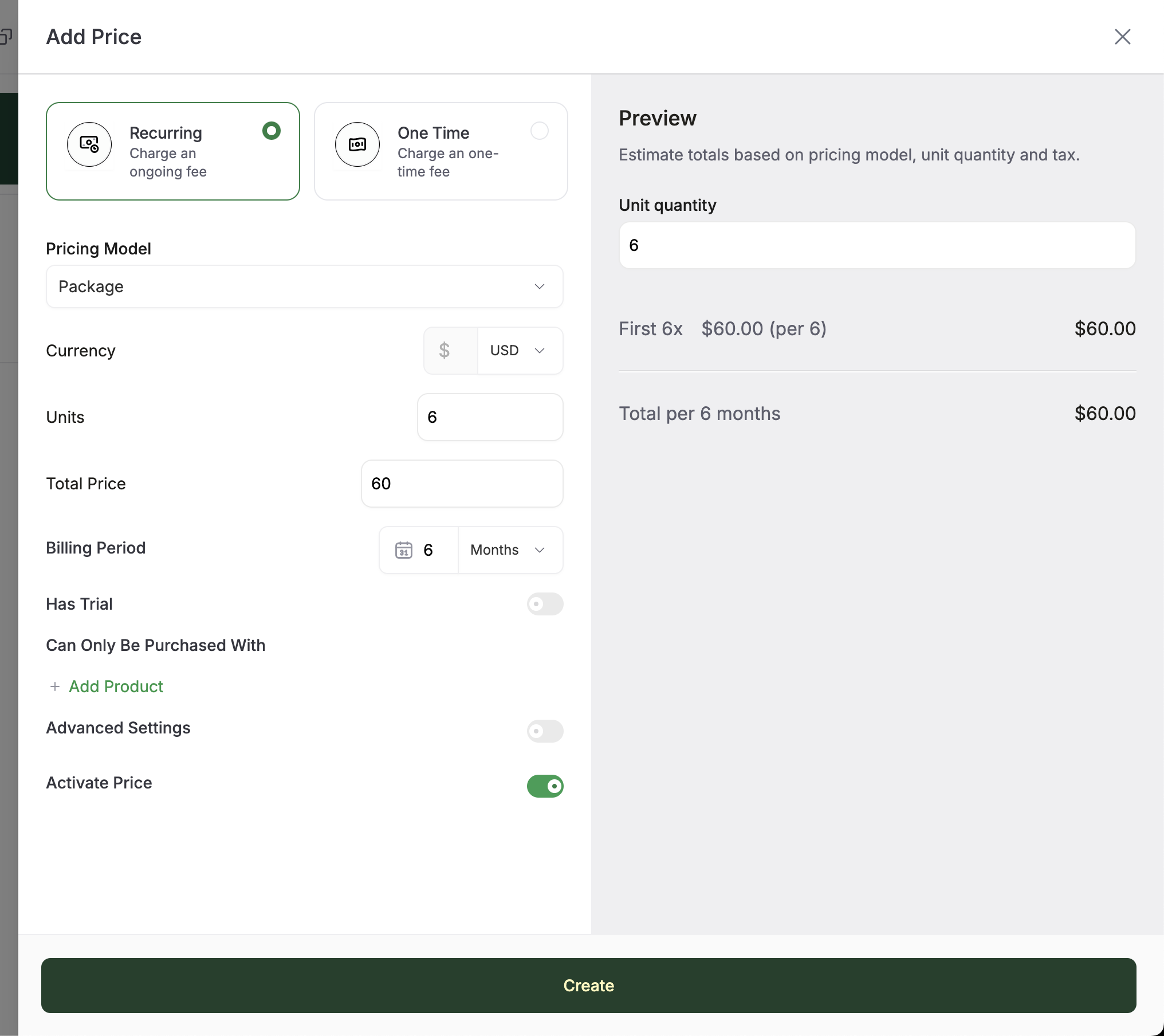The height and width of the screenshot is (1036, 1164).
Task: Click the Currency label
Action: click(x=81, y=351)
